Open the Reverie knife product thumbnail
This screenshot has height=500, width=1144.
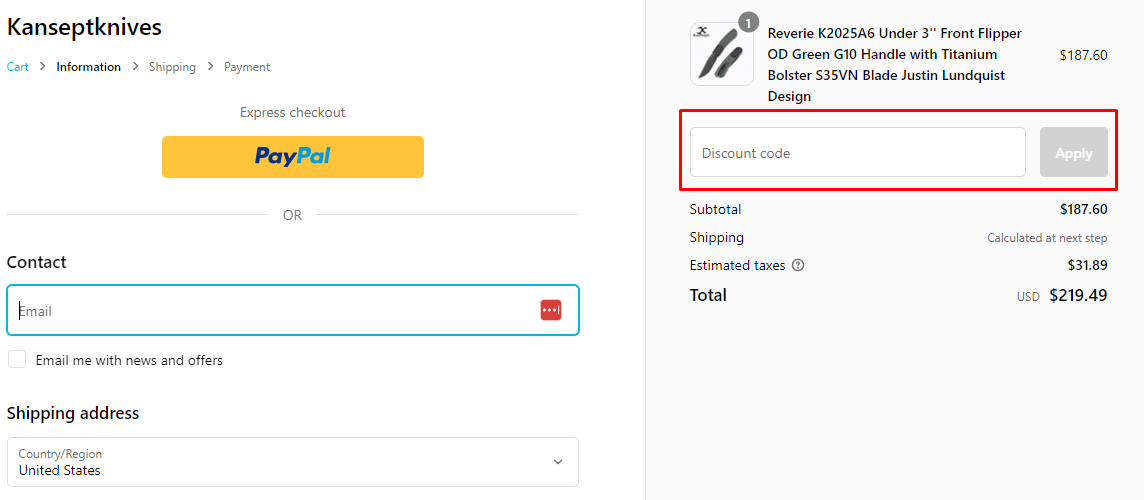point(722,54)
